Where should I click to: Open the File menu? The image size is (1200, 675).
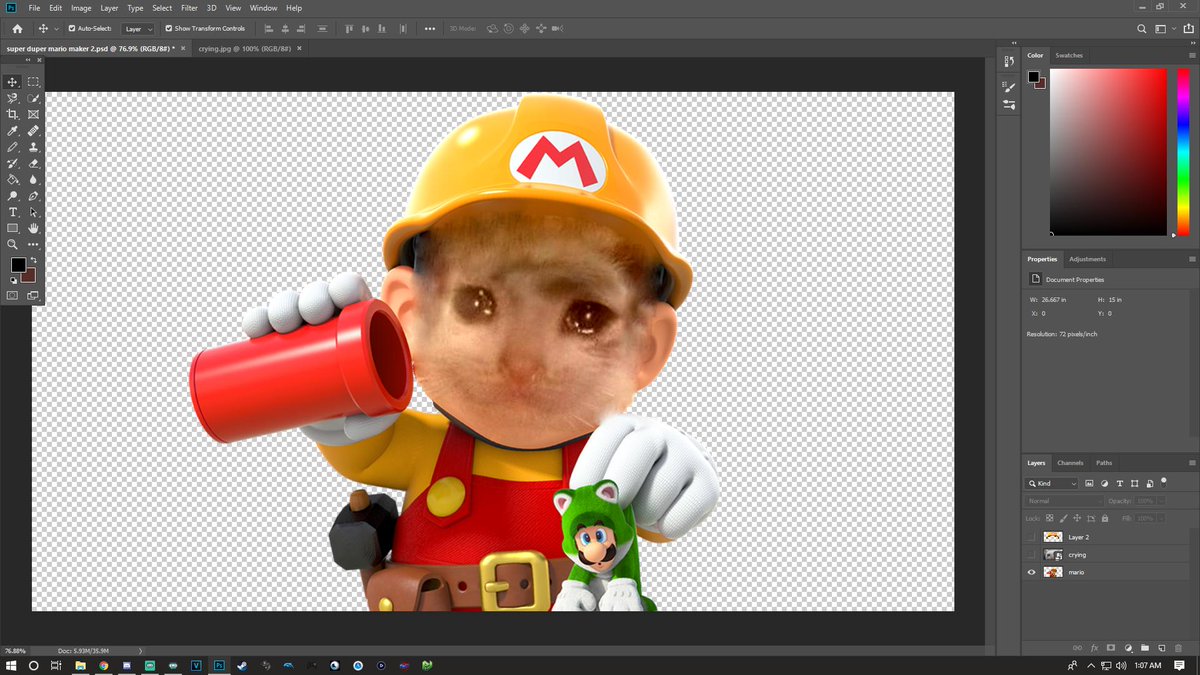coord(35,8)
